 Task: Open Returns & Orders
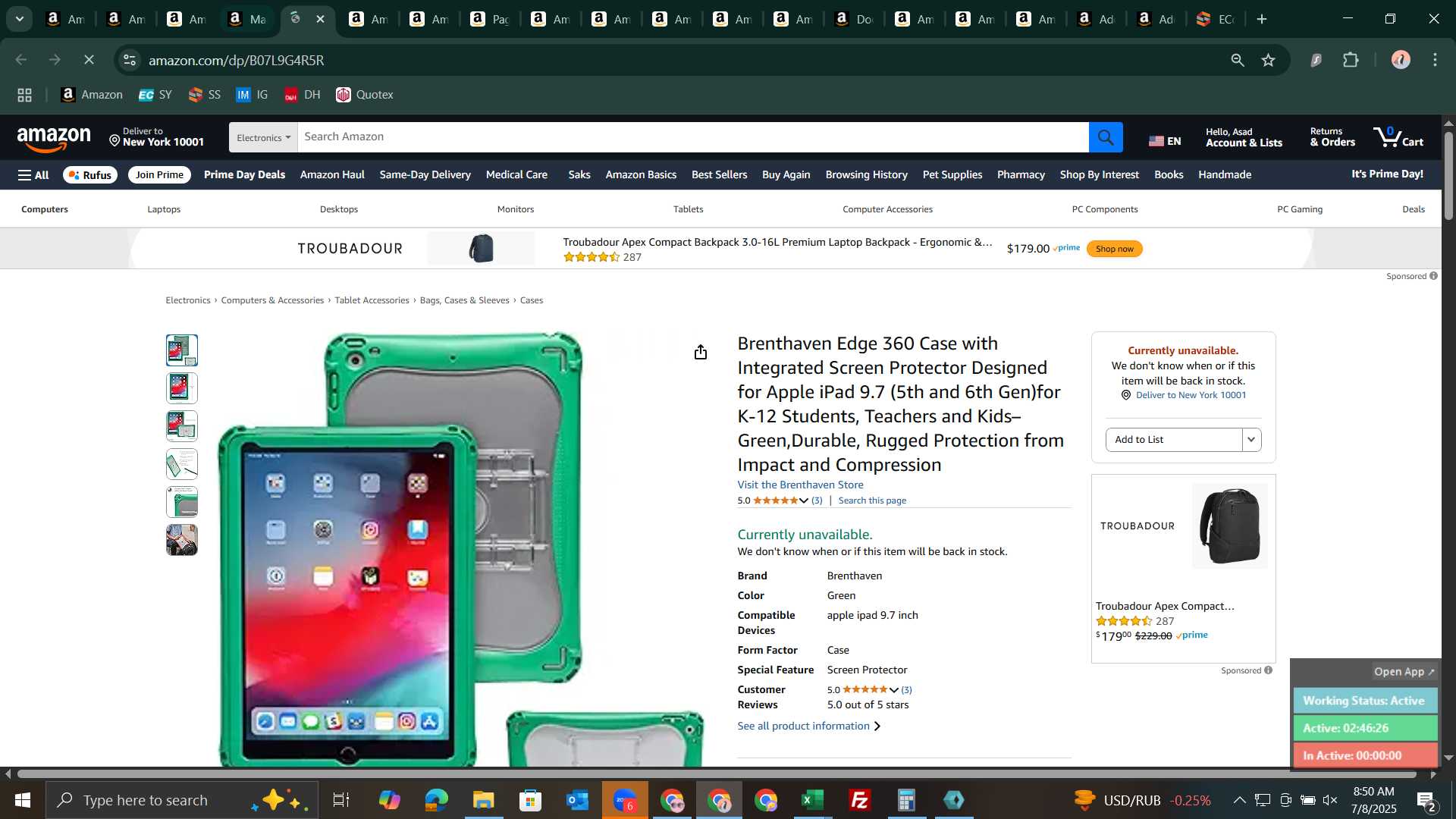1332,137
